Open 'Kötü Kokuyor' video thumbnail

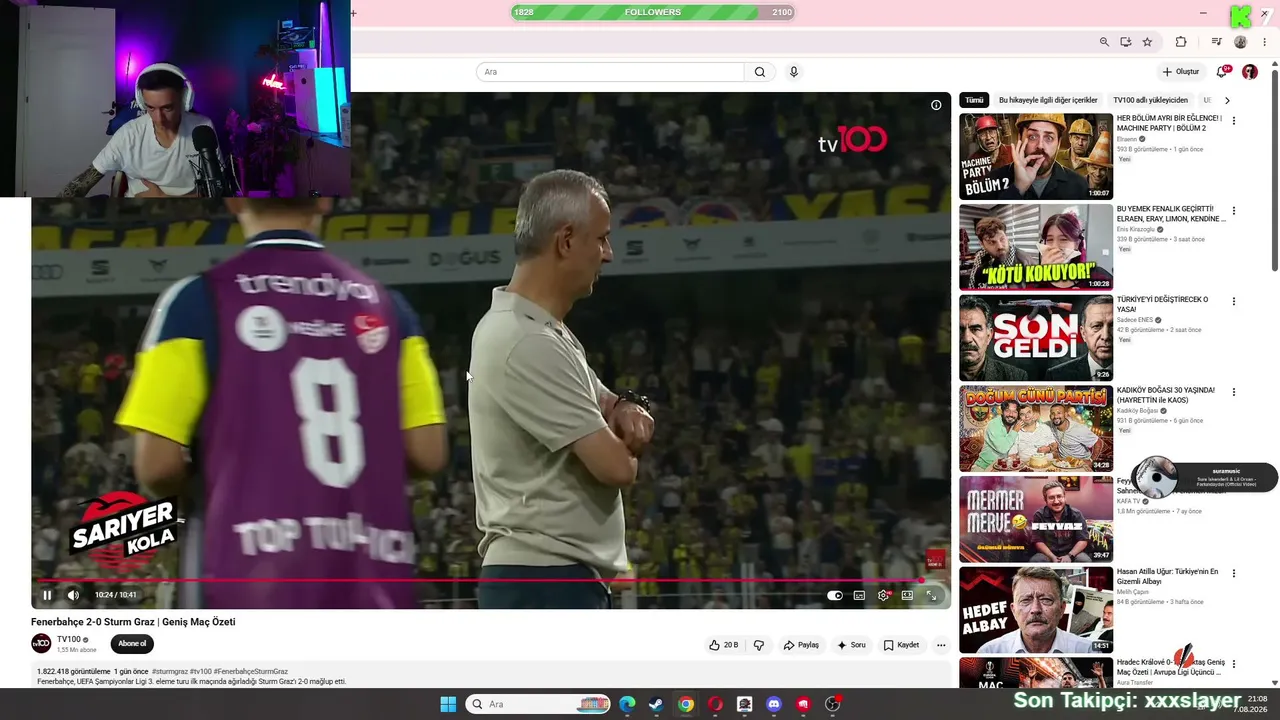(x=1036, y=247)
